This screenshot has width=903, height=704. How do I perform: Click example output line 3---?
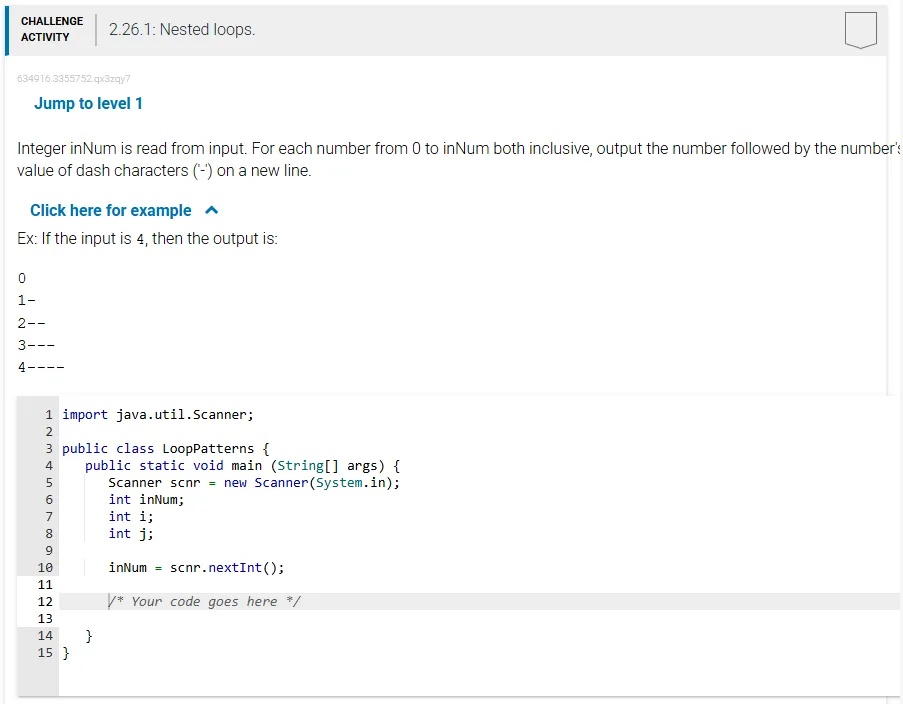[36, 345]
